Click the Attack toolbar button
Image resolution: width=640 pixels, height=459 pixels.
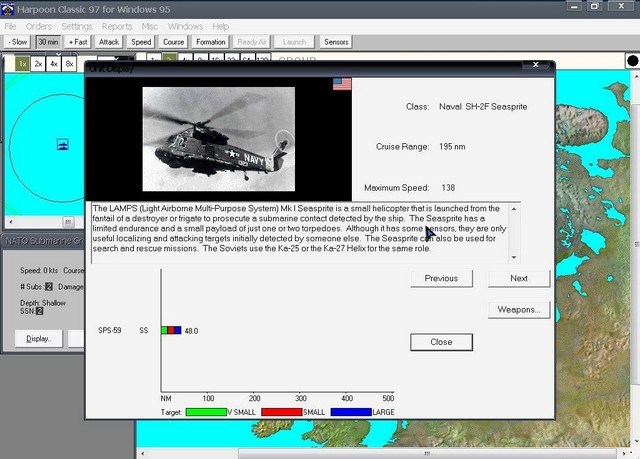pos(109,42)
